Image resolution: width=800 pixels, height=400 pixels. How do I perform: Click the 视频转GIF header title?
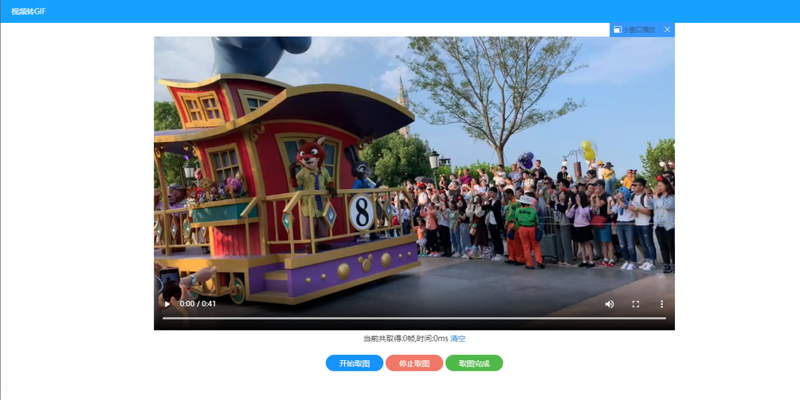pos(29,11)
